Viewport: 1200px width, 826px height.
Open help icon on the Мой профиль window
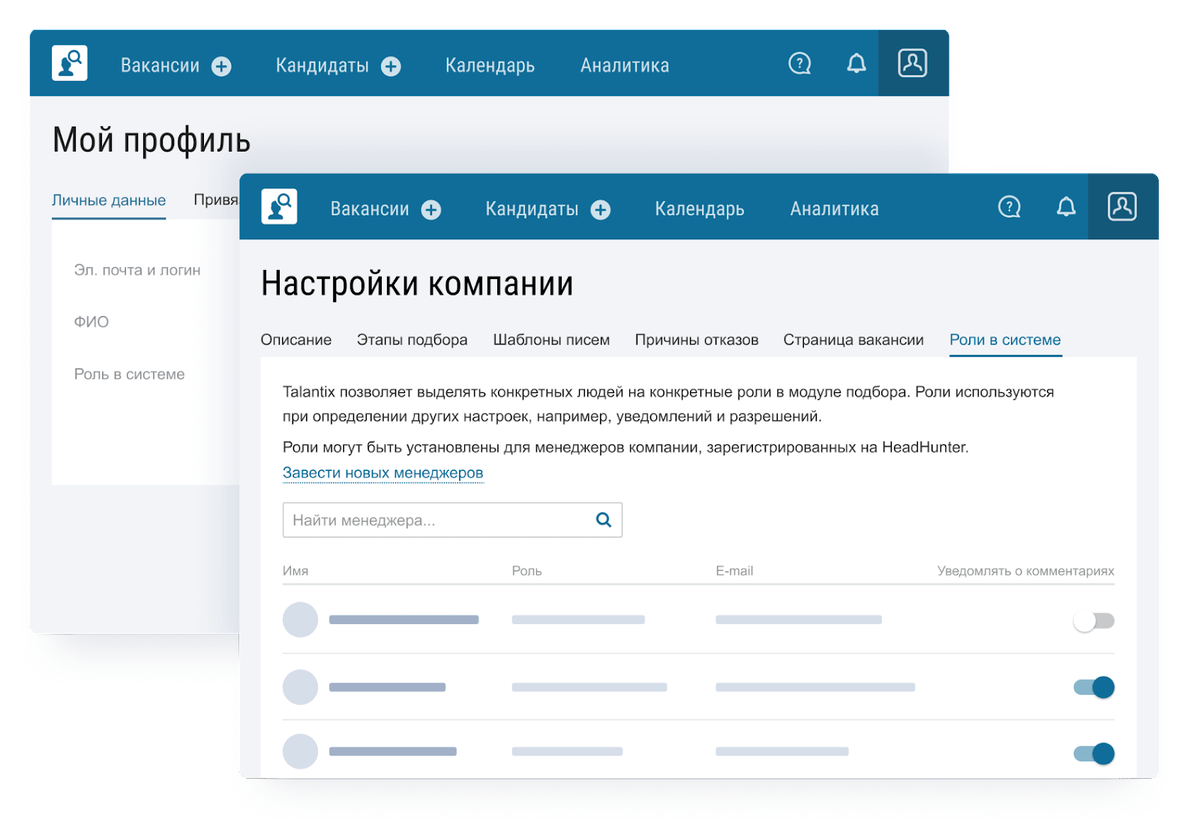click(799, 62)
